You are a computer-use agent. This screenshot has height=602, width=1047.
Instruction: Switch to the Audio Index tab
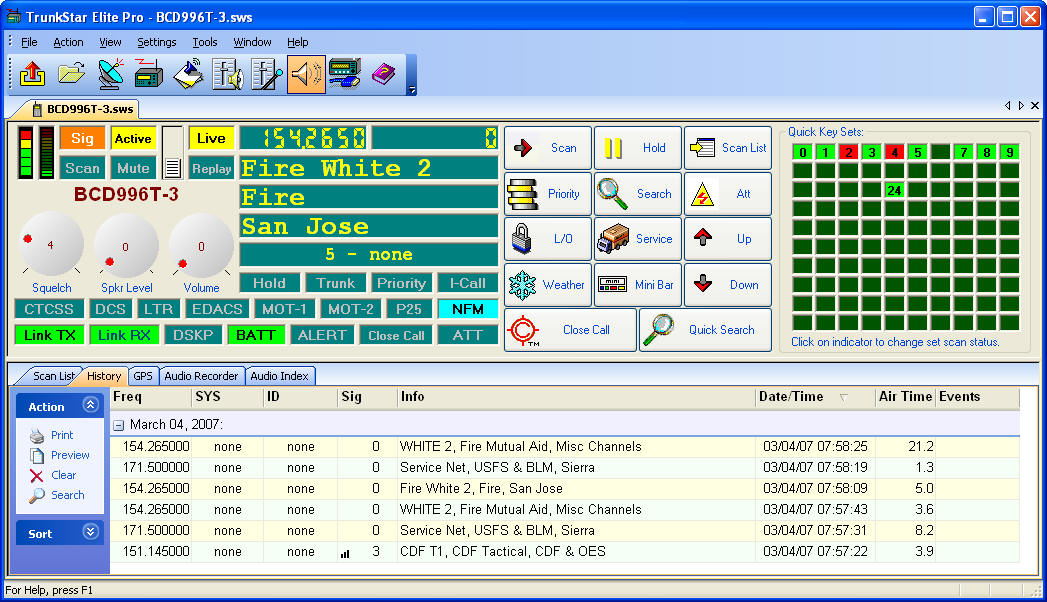click(x=279, y=376)
